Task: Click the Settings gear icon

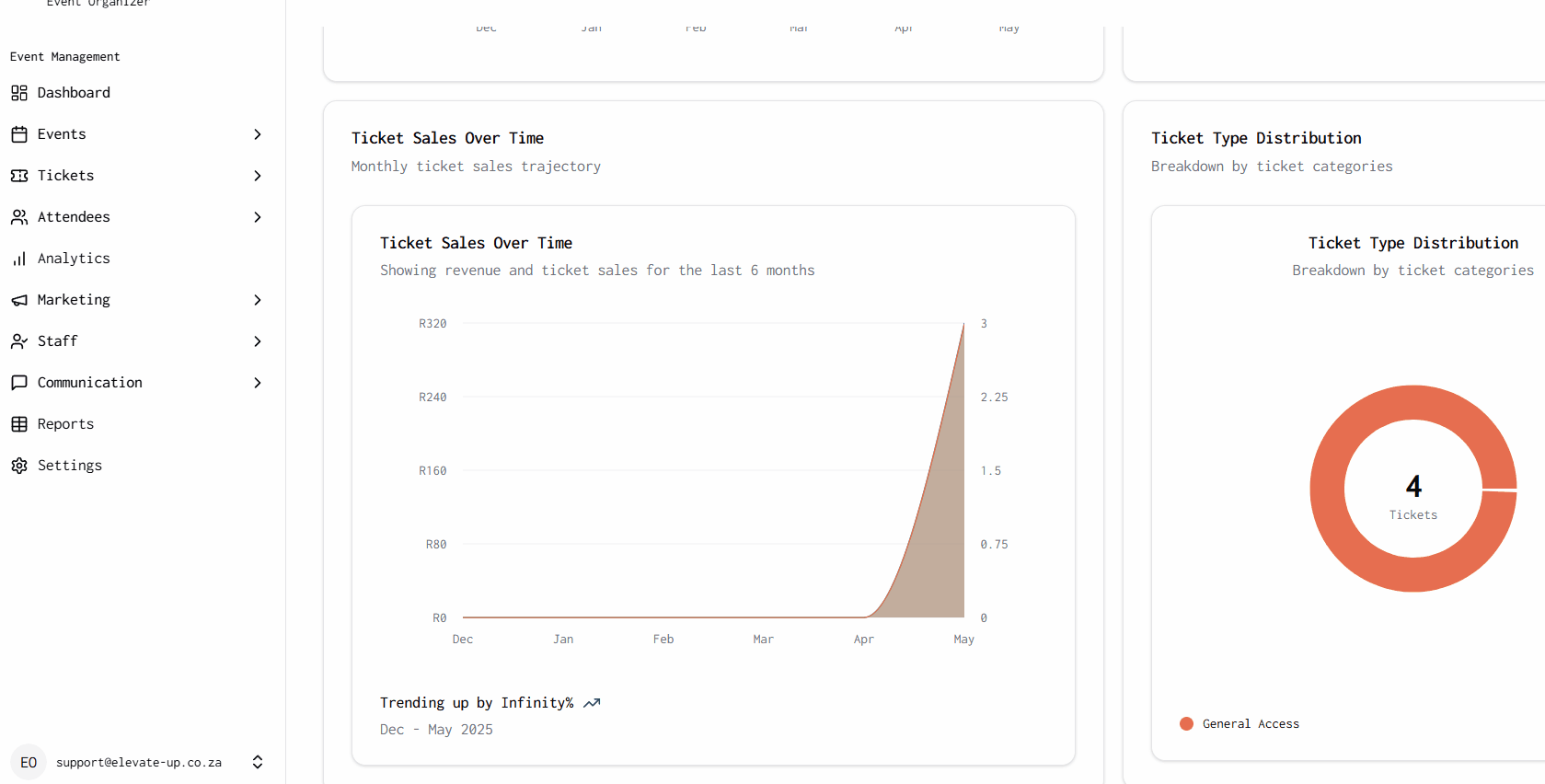Action: (19, 466)
